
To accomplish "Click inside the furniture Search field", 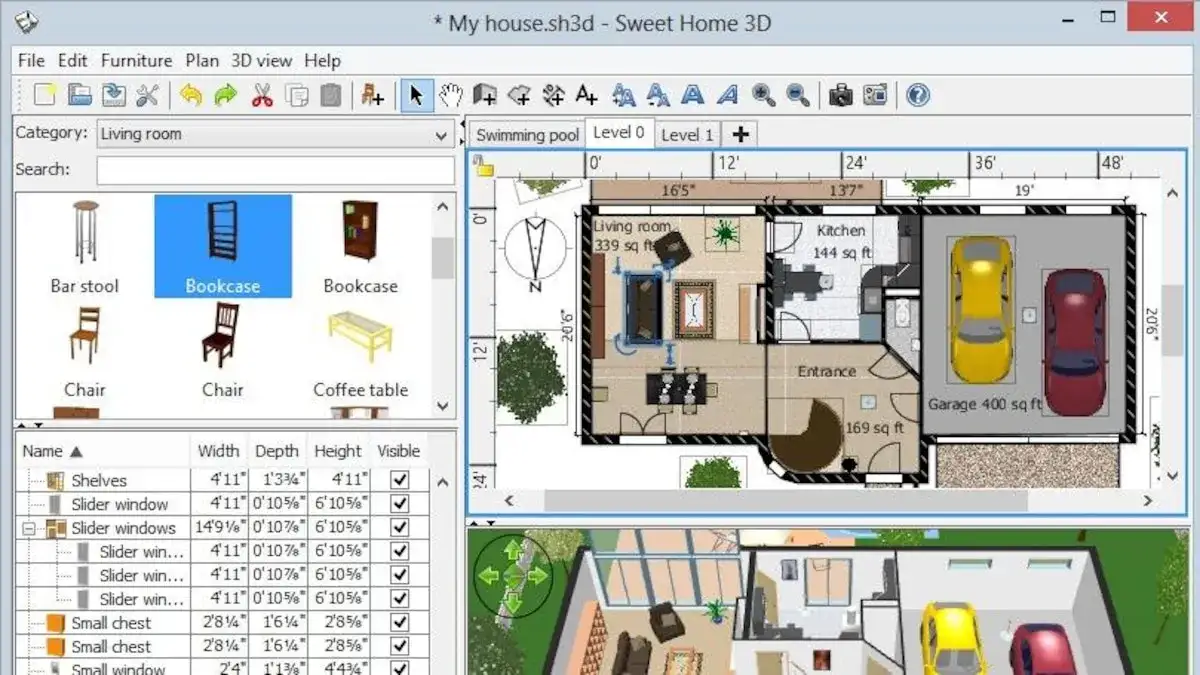I will (275, 170).
